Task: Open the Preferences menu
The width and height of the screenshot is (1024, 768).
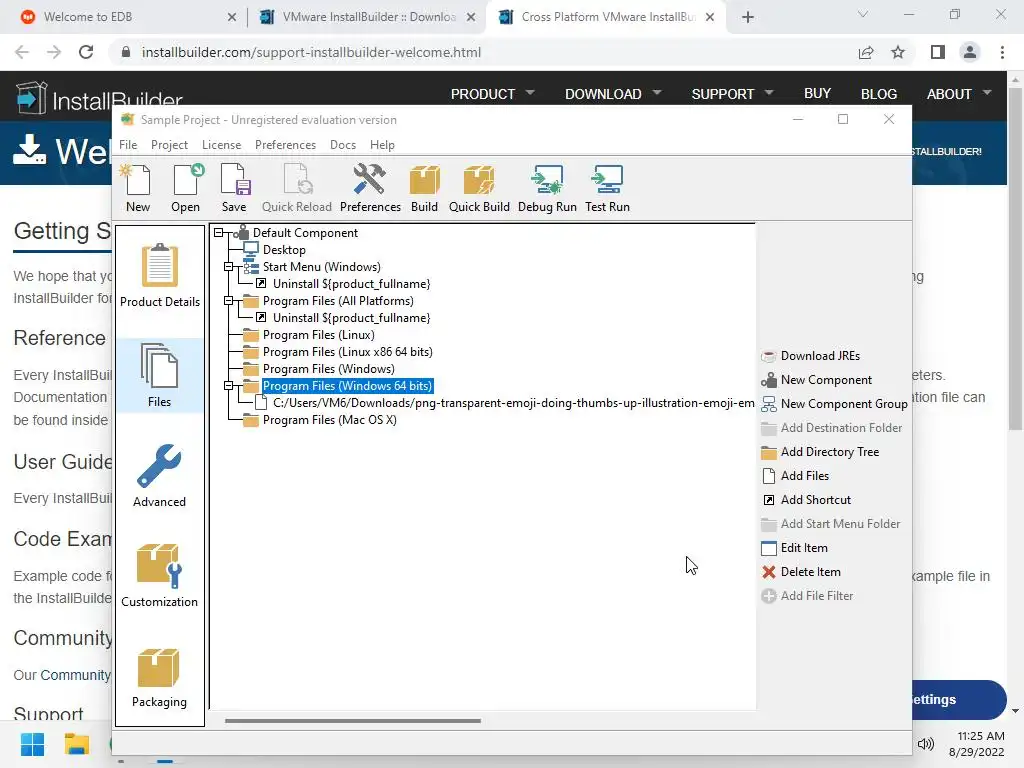Action: click(x=285, y=145)
